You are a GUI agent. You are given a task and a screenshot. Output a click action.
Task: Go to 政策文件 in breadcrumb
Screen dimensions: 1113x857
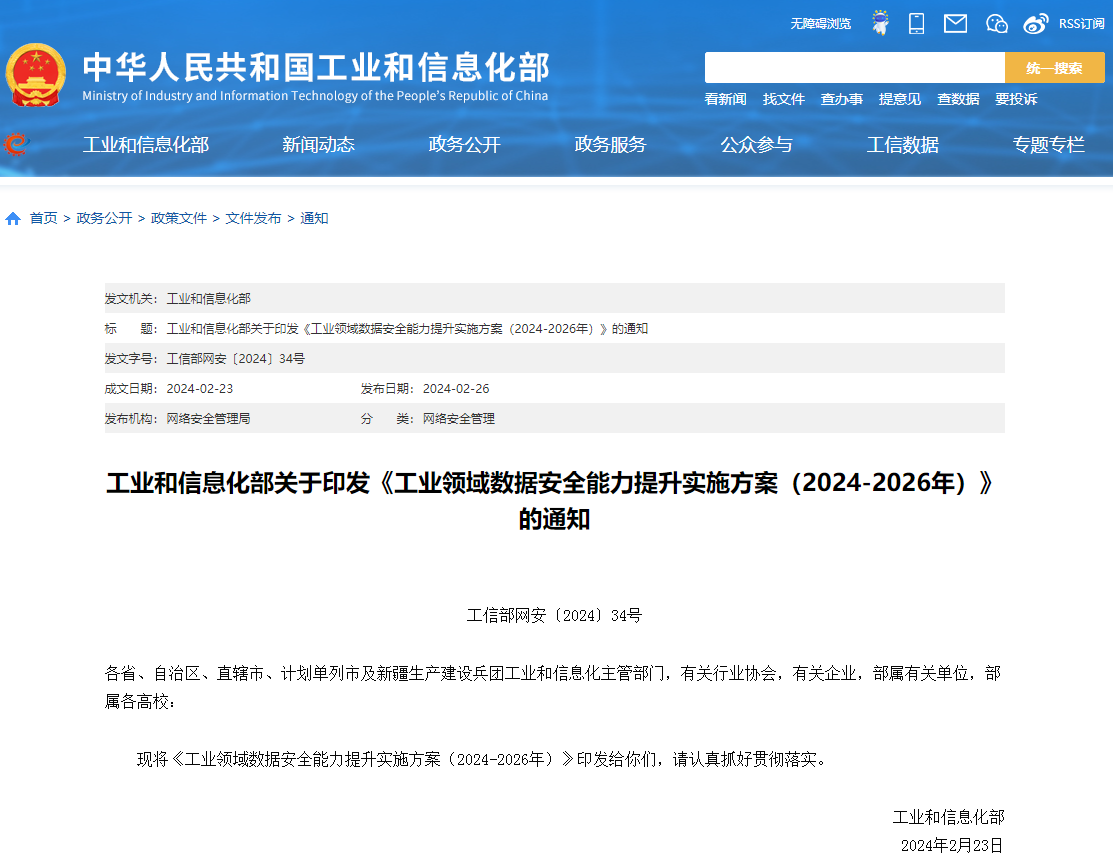tap(179, 219)
